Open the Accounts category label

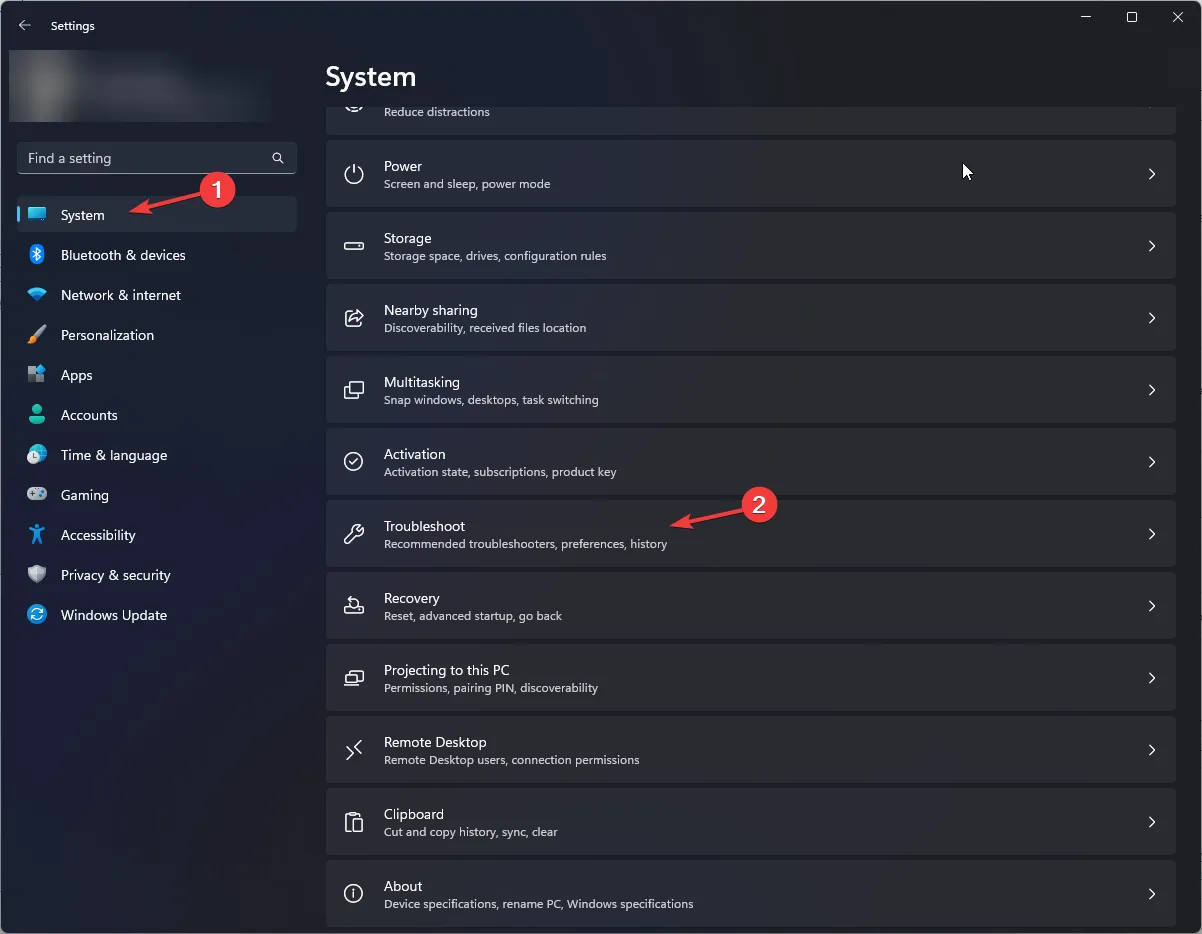click(89, 415)
